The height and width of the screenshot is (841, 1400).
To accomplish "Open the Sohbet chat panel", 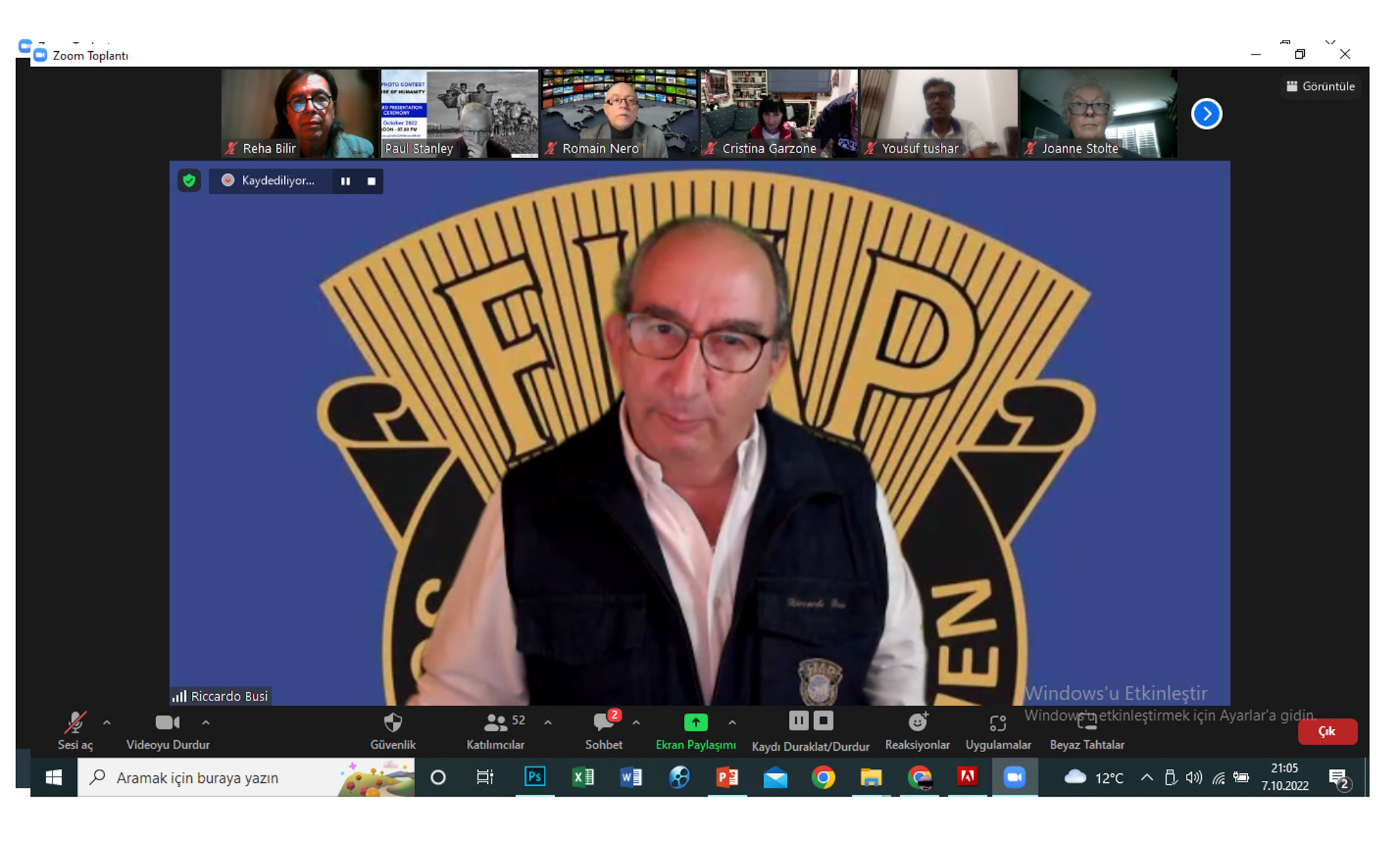I will pyautogui.click(x=603, y=730).
